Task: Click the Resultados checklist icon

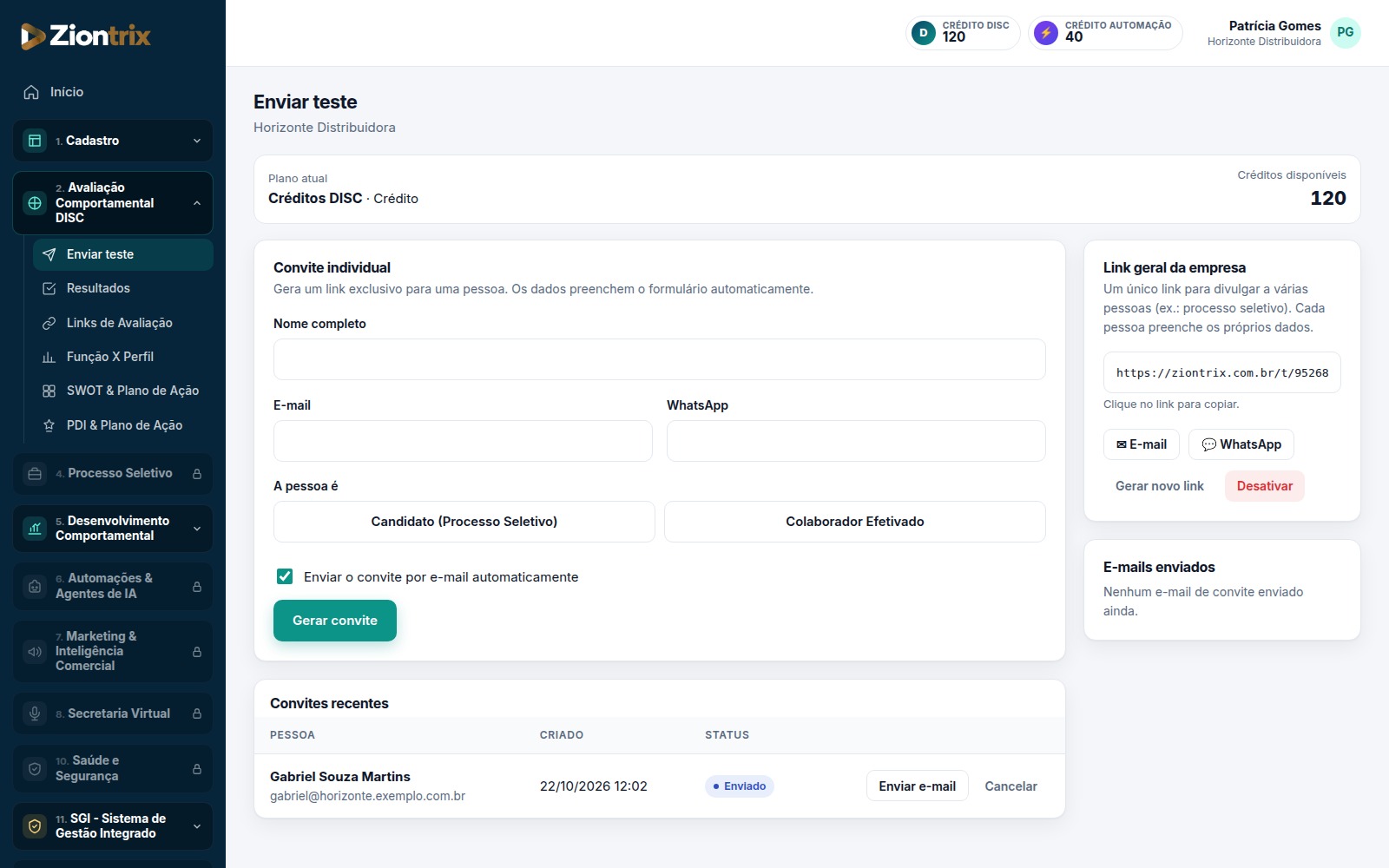Action: pos(49,288)
